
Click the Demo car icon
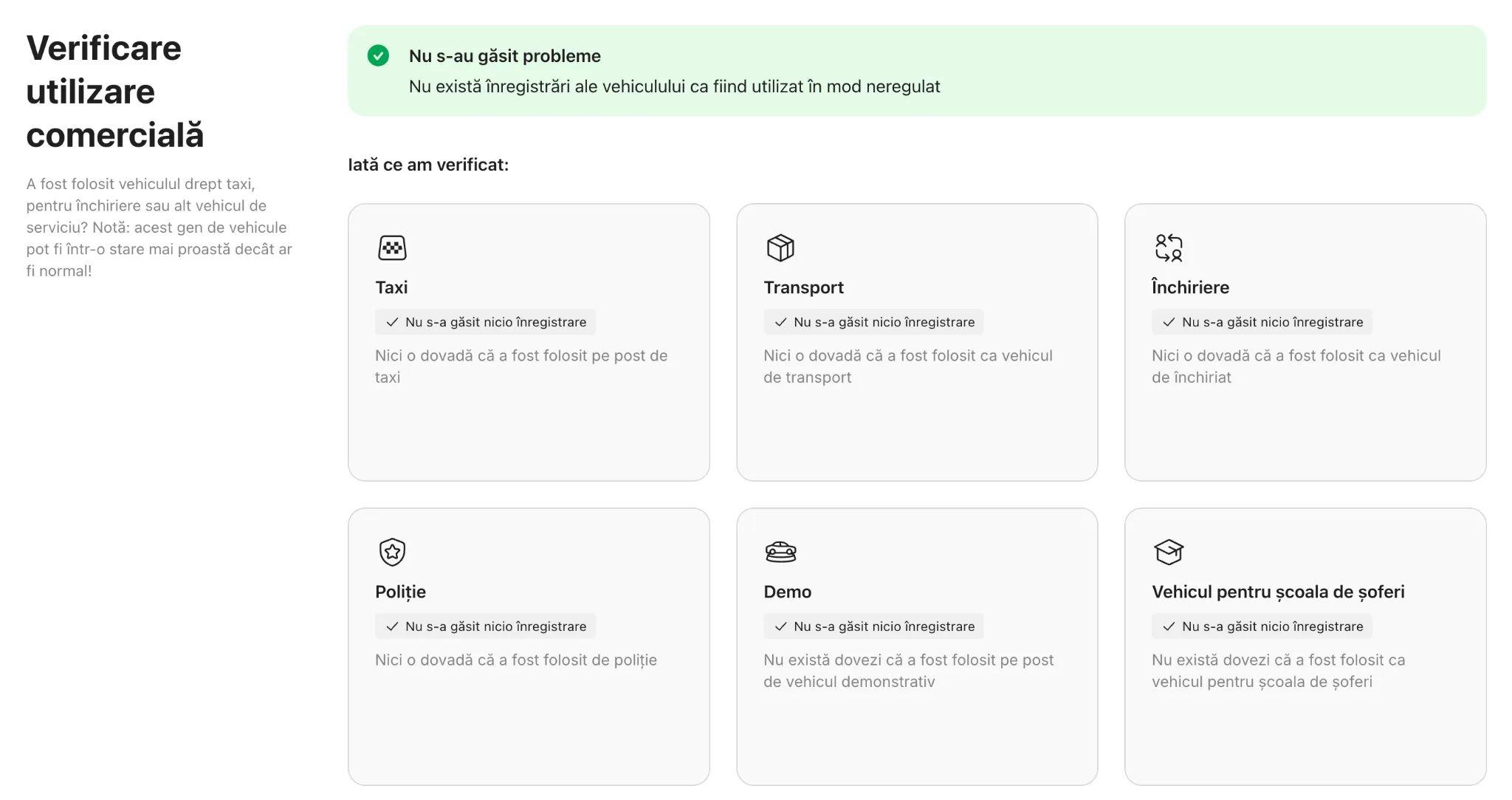pos(780,552)
